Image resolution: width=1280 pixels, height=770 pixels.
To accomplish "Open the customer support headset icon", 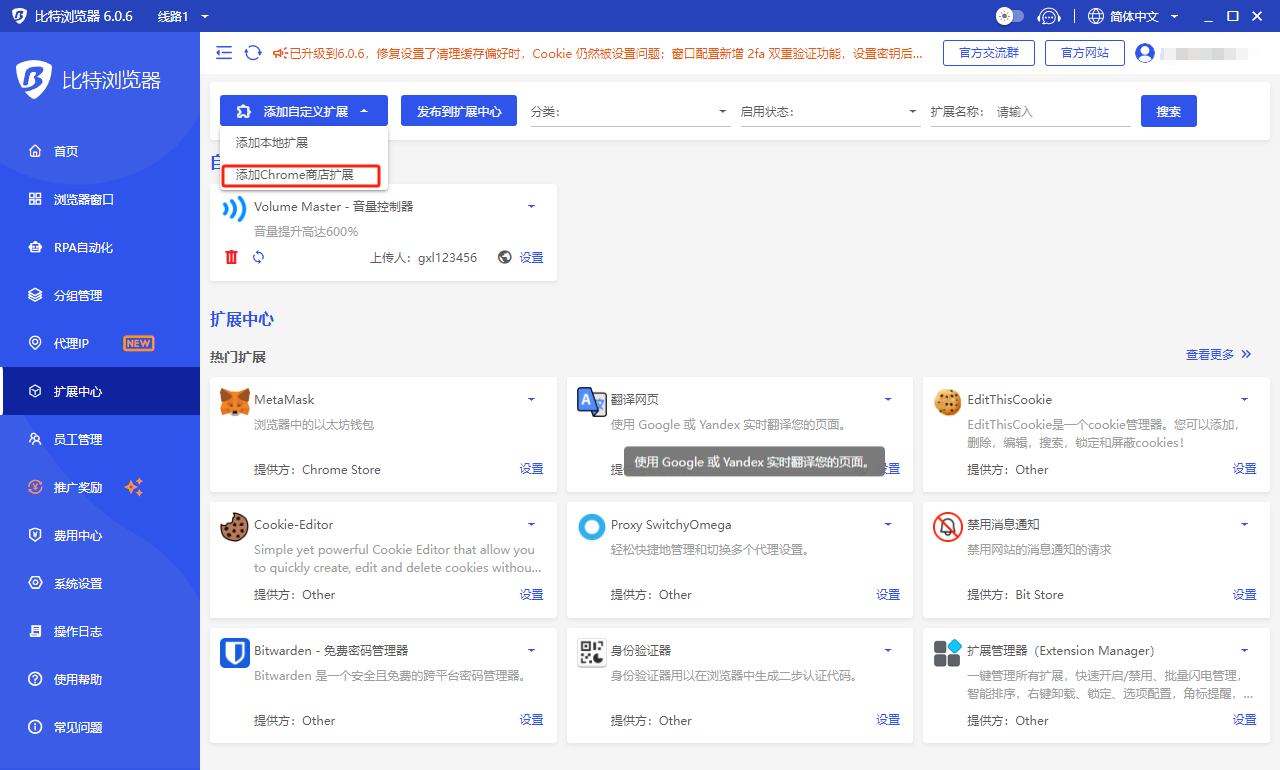I will [1049, 16].
